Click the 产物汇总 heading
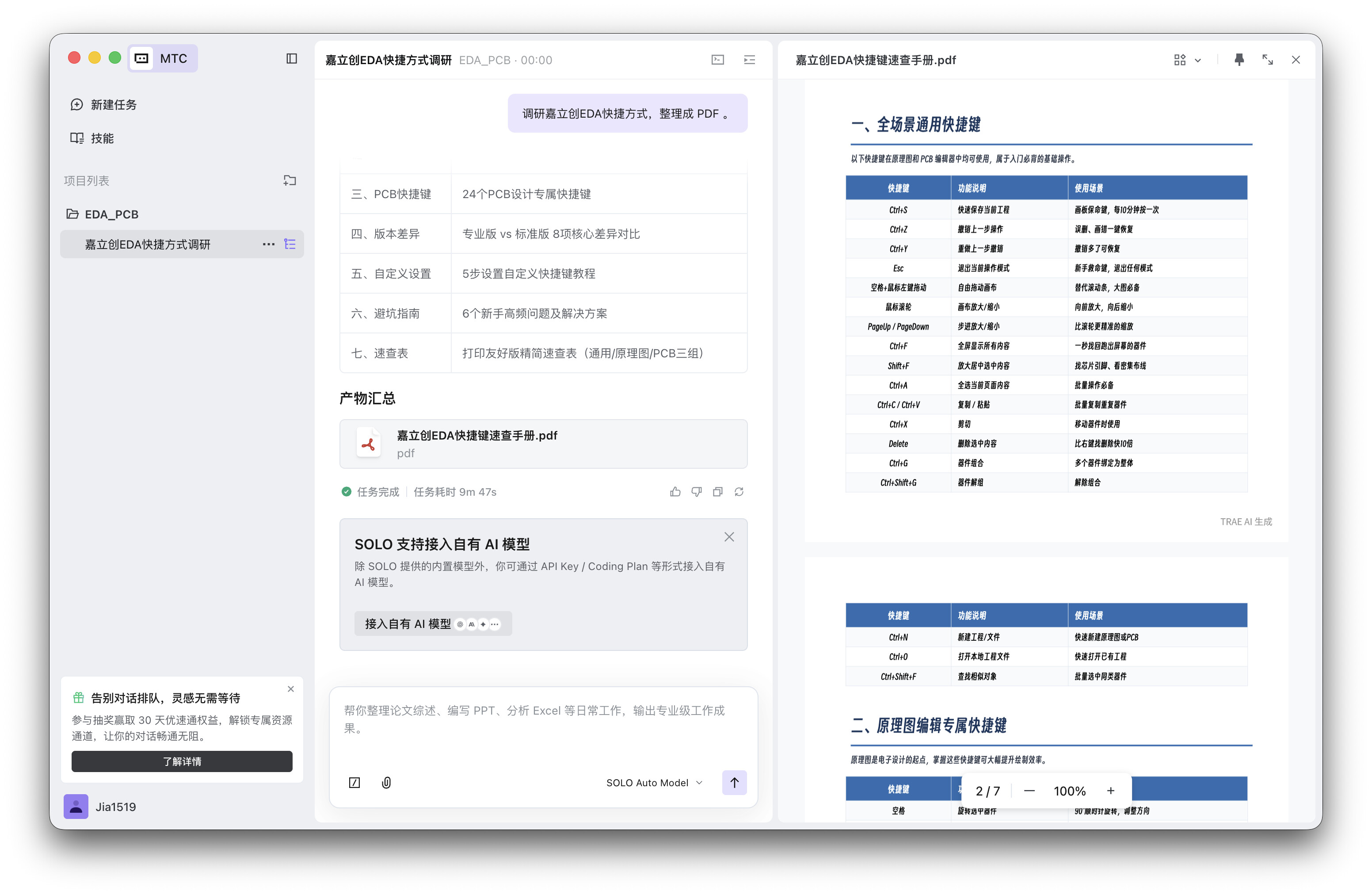The image size is (1372, 895). 367,398
